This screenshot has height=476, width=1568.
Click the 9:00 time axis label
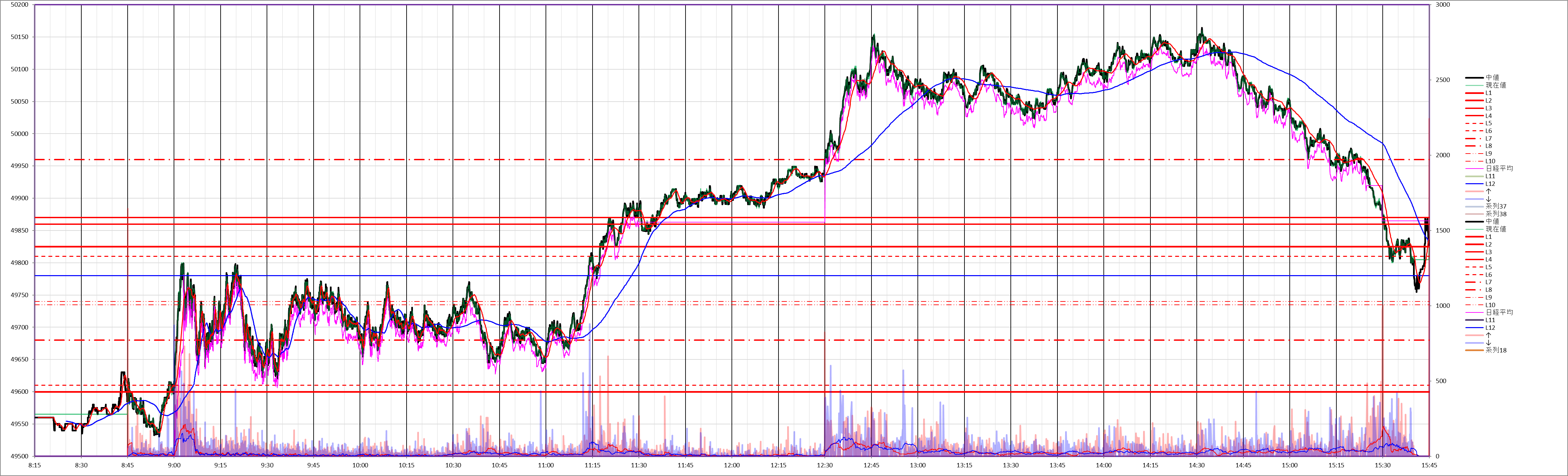[174, 465]
